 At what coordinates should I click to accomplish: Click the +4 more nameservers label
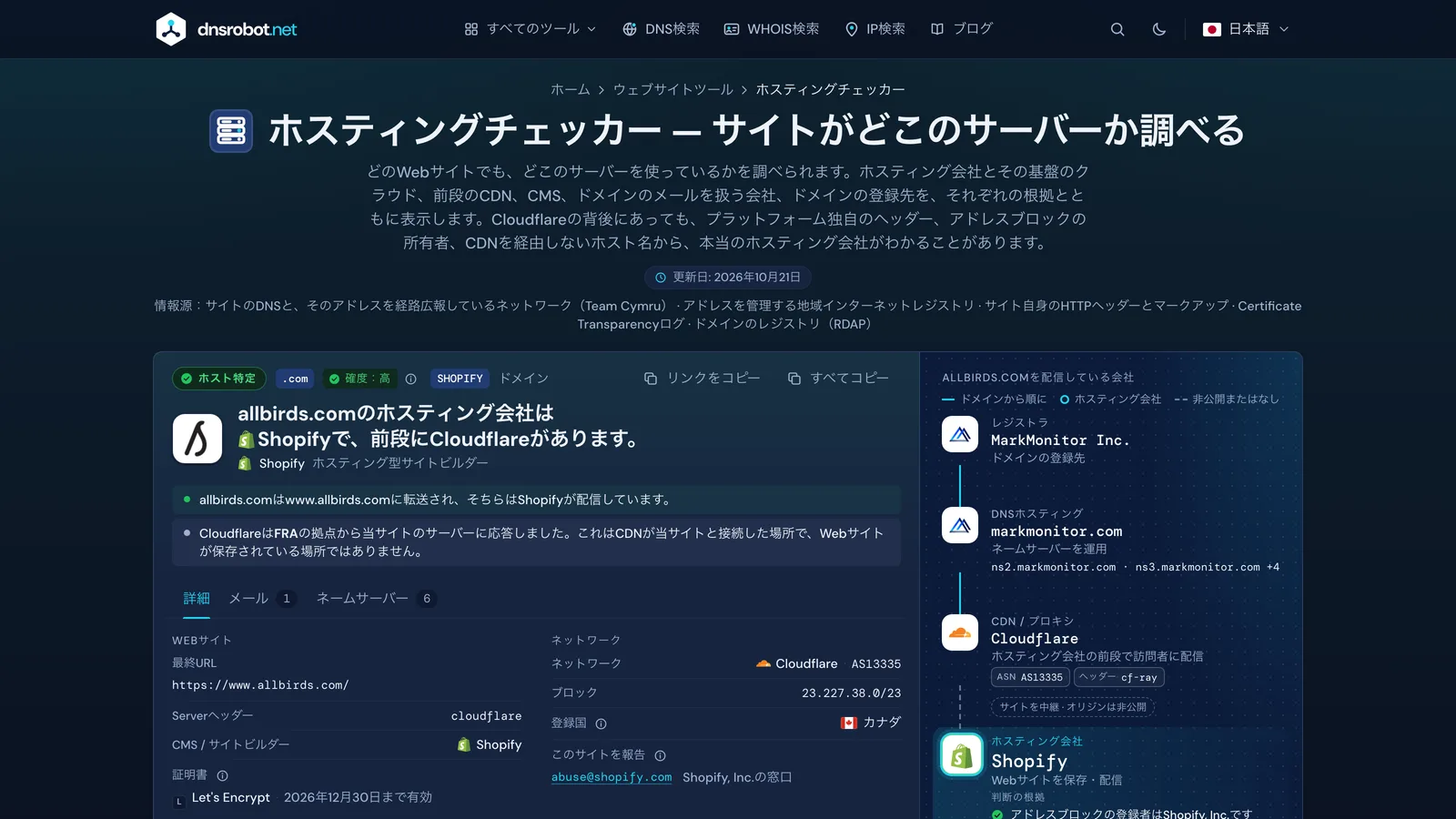click(1273, 567)
